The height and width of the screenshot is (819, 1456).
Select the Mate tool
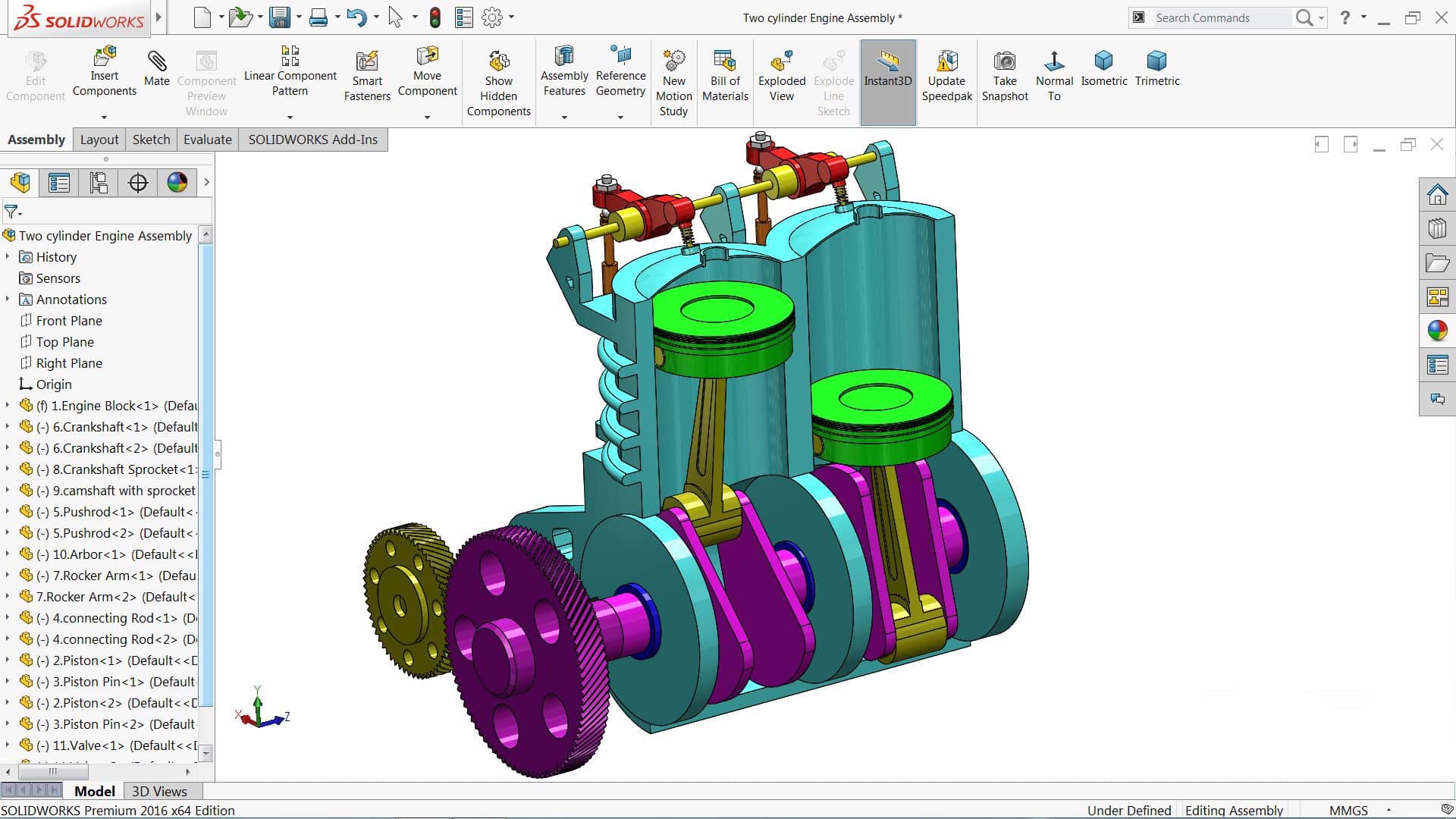tap(157, 68)
